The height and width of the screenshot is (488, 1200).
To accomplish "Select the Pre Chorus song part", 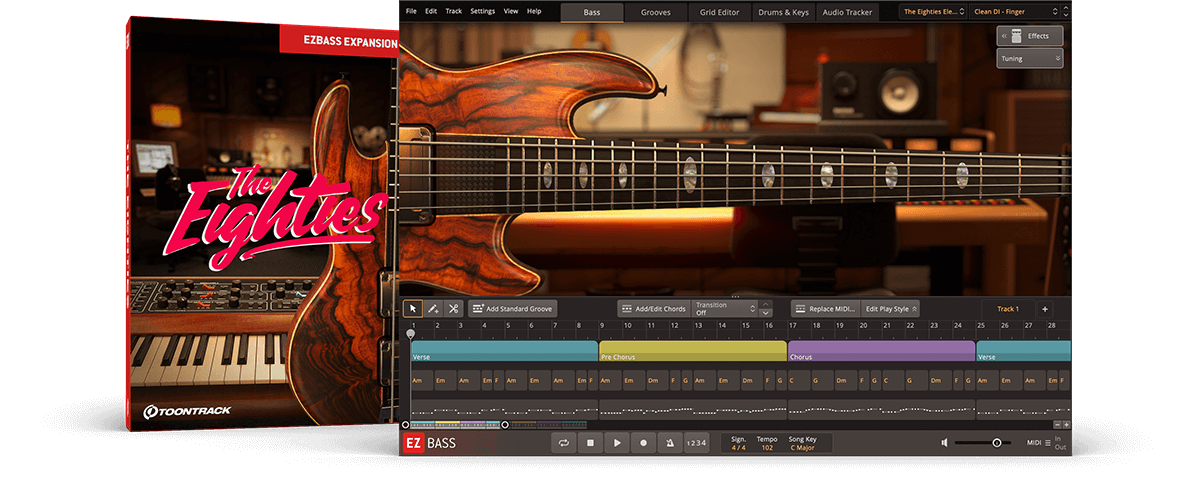I will click(x=693, y=350).
